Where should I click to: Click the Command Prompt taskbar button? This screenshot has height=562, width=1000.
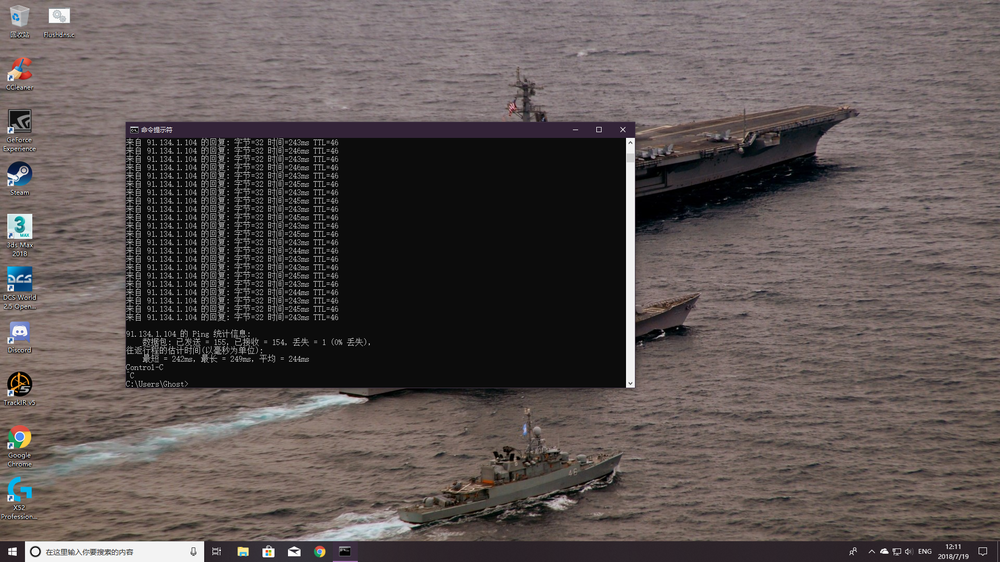(345, 551)
